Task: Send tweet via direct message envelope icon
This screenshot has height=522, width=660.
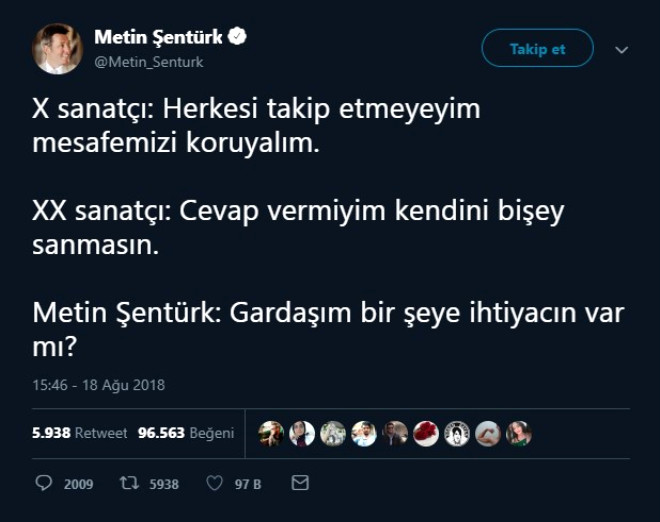Action: point(299,483)
